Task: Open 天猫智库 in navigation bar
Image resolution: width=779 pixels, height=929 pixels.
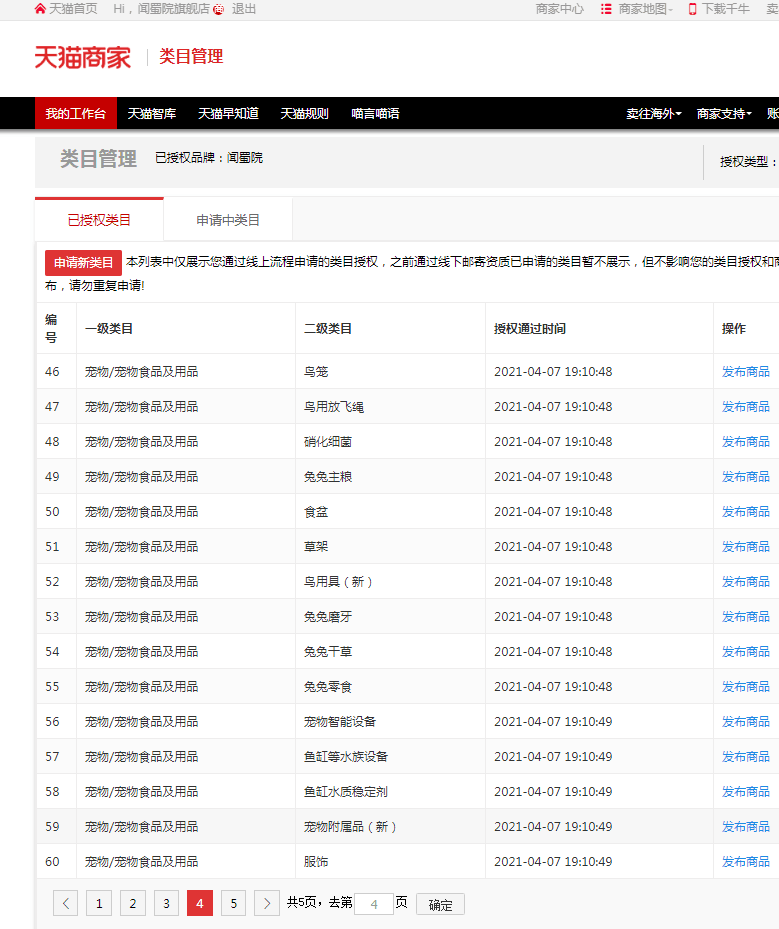Action: (152, 114)
